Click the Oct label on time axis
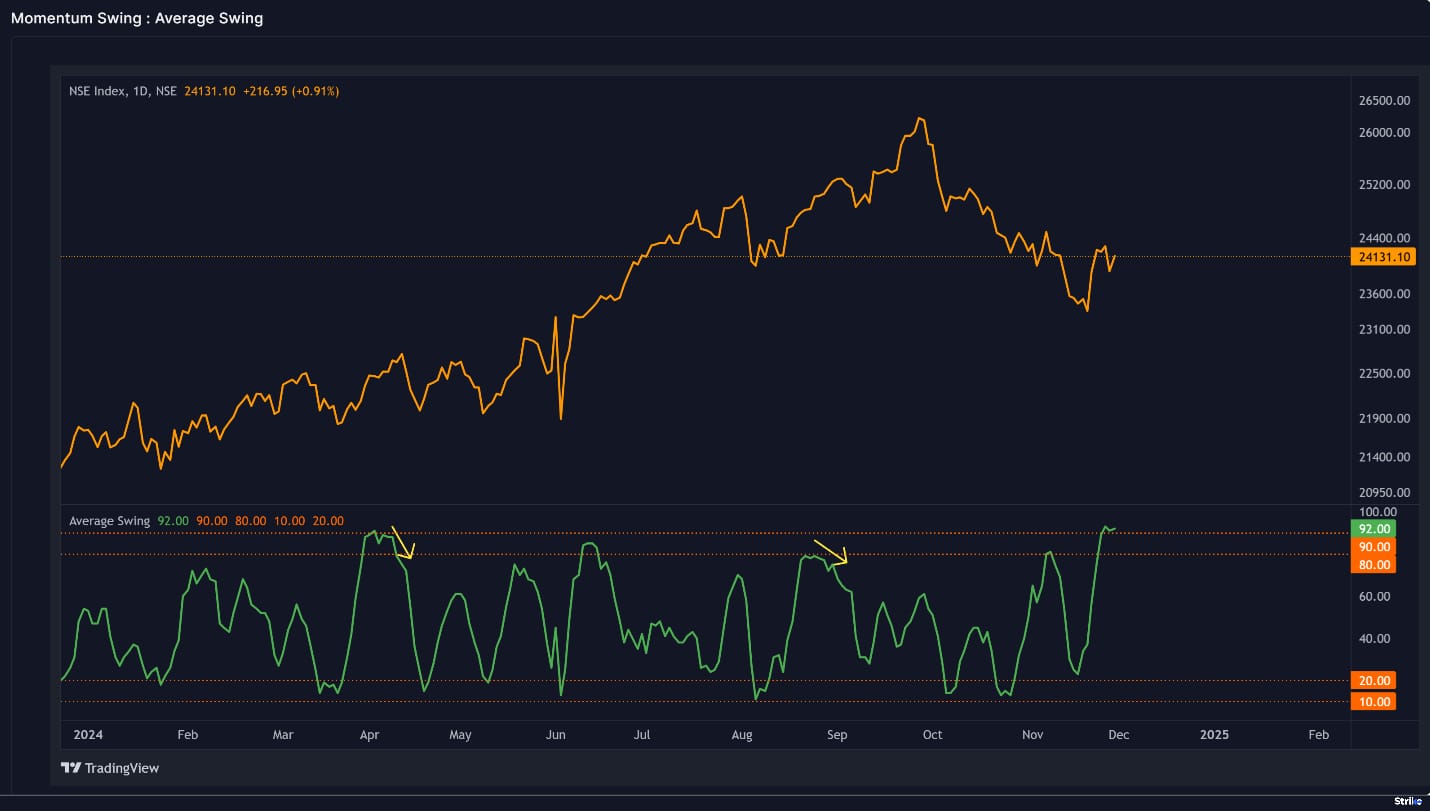This screenshot has width=1430, height=811. point(932,735)
